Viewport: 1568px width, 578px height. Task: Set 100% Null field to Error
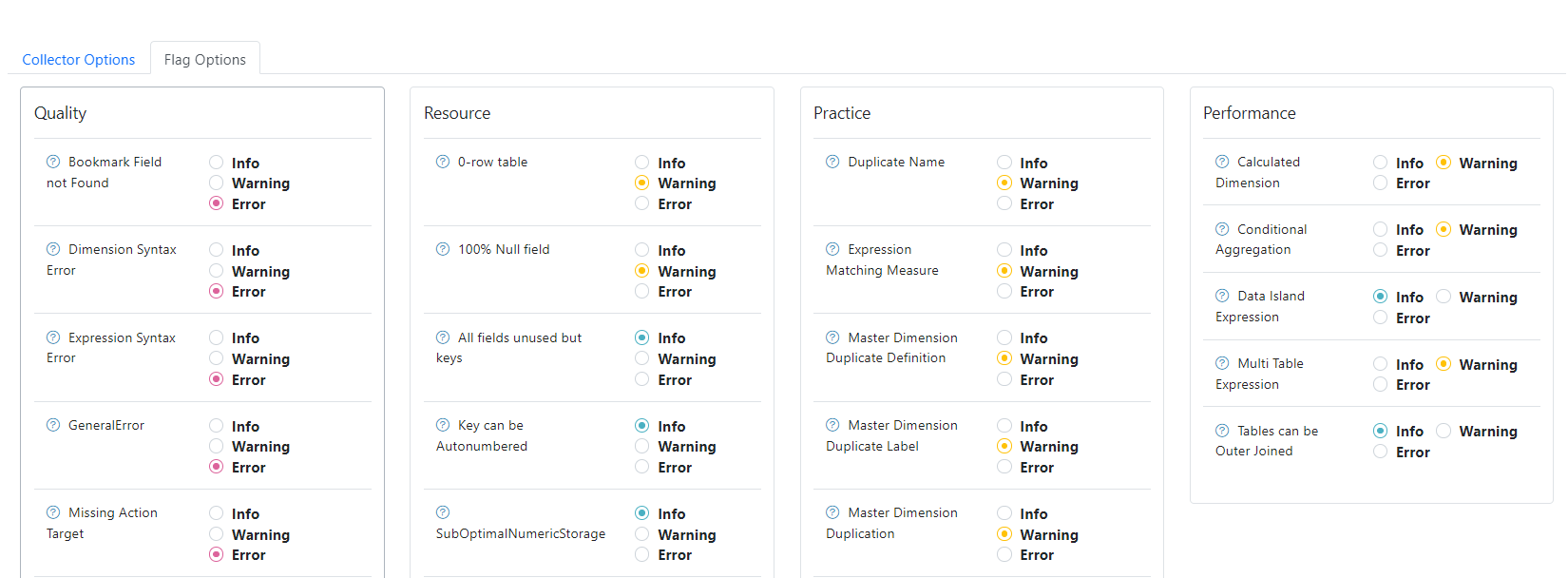(x=642, y=291)
